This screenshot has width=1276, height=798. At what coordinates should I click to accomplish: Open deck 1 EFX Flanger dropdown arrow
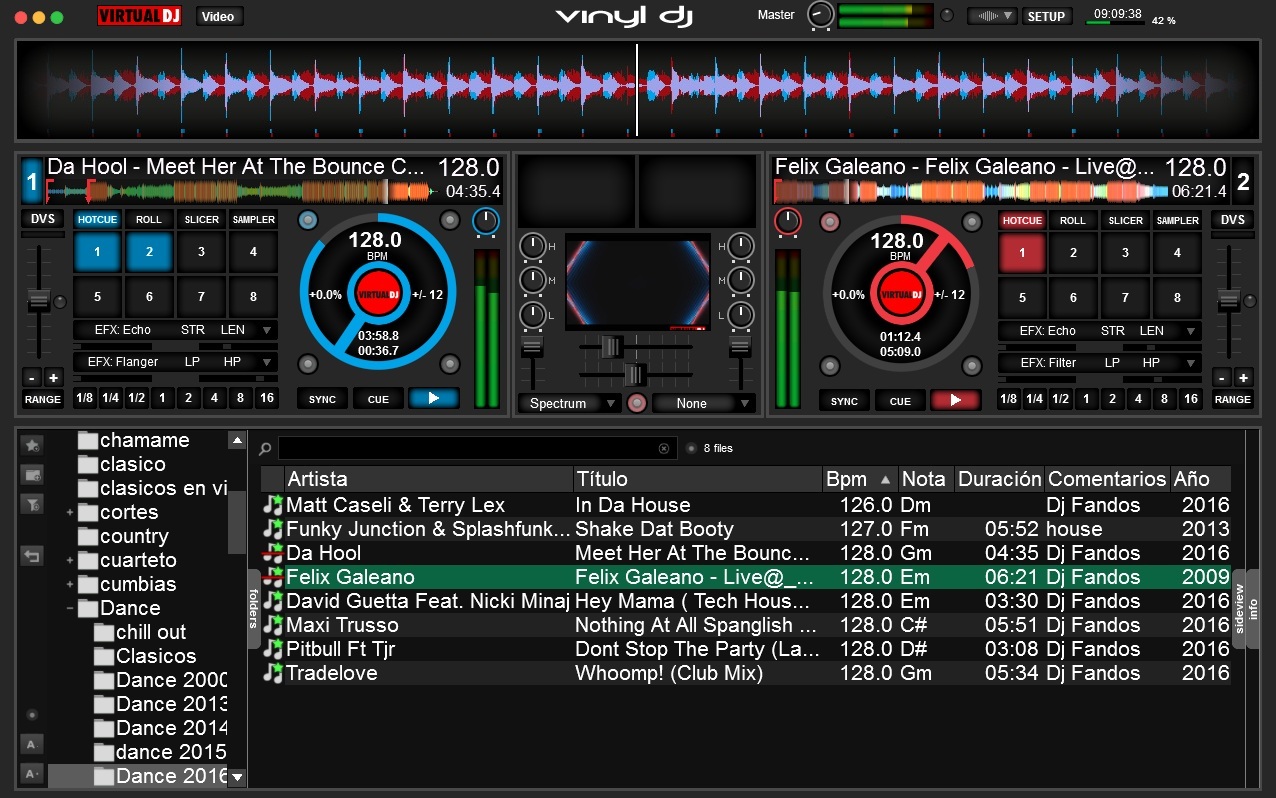click(x=267, y=362)
